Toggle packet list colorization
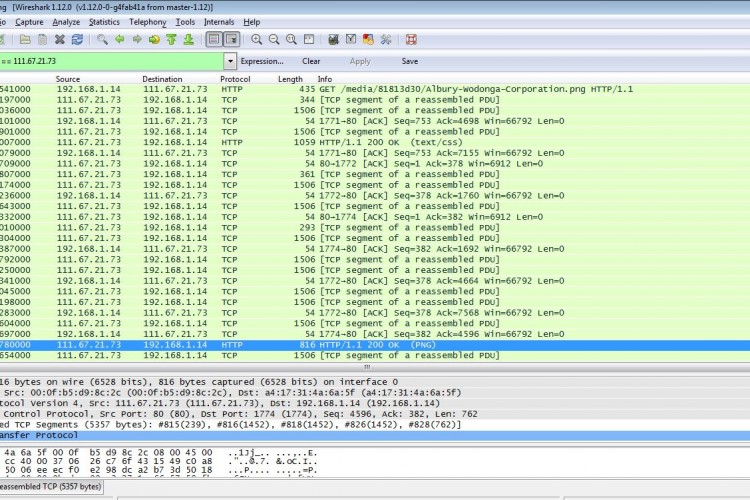750x500 pixels. tap(214, 40)
